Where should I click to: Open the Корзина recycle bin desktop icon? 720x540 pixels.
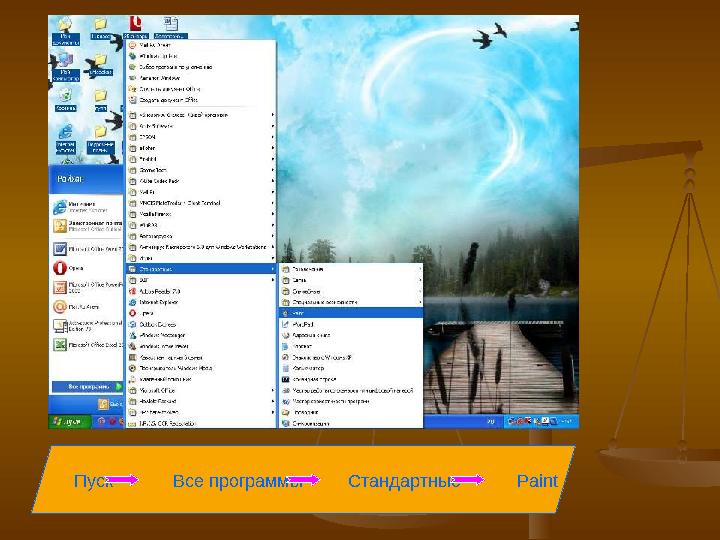(66, 100)
